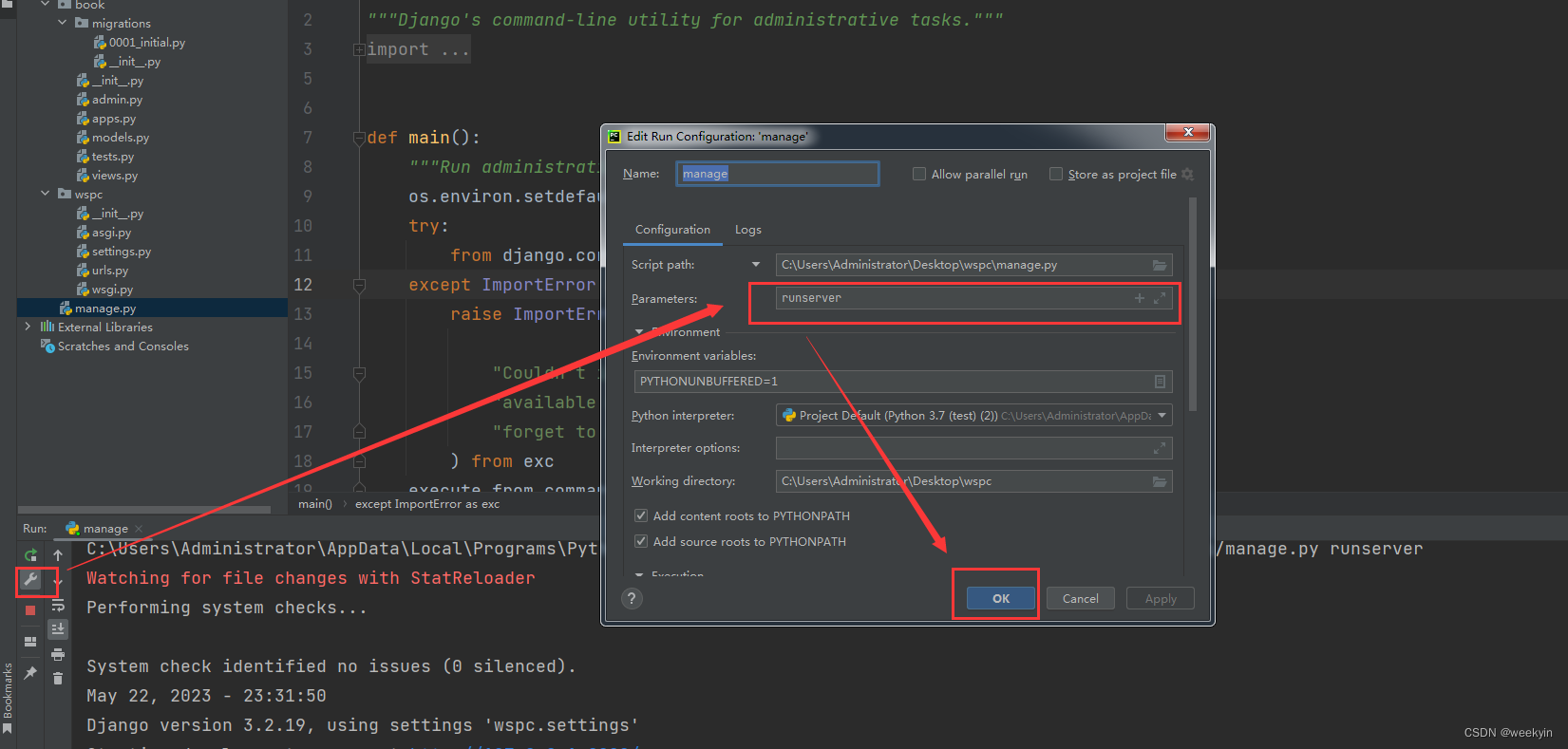
Task: Open the Script path type dropdown
Action: pyautogui.click(x=756, y=265)
